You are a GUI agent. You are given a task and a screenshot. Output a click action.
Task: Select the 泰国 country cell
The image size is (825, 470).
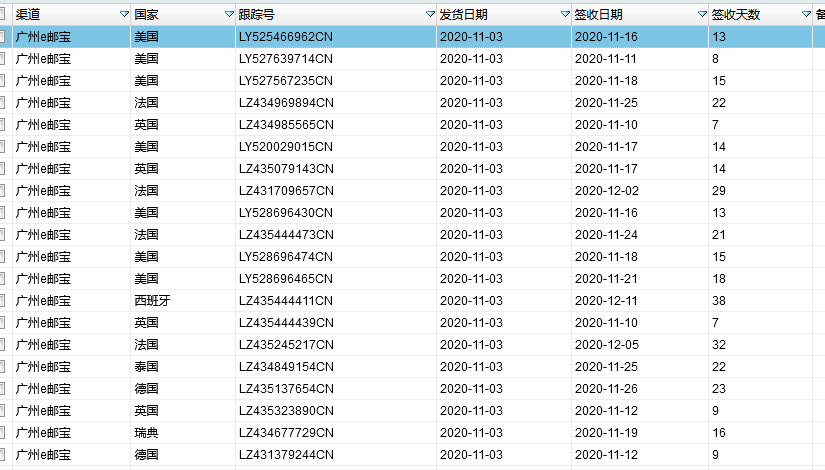click(146, 366)
